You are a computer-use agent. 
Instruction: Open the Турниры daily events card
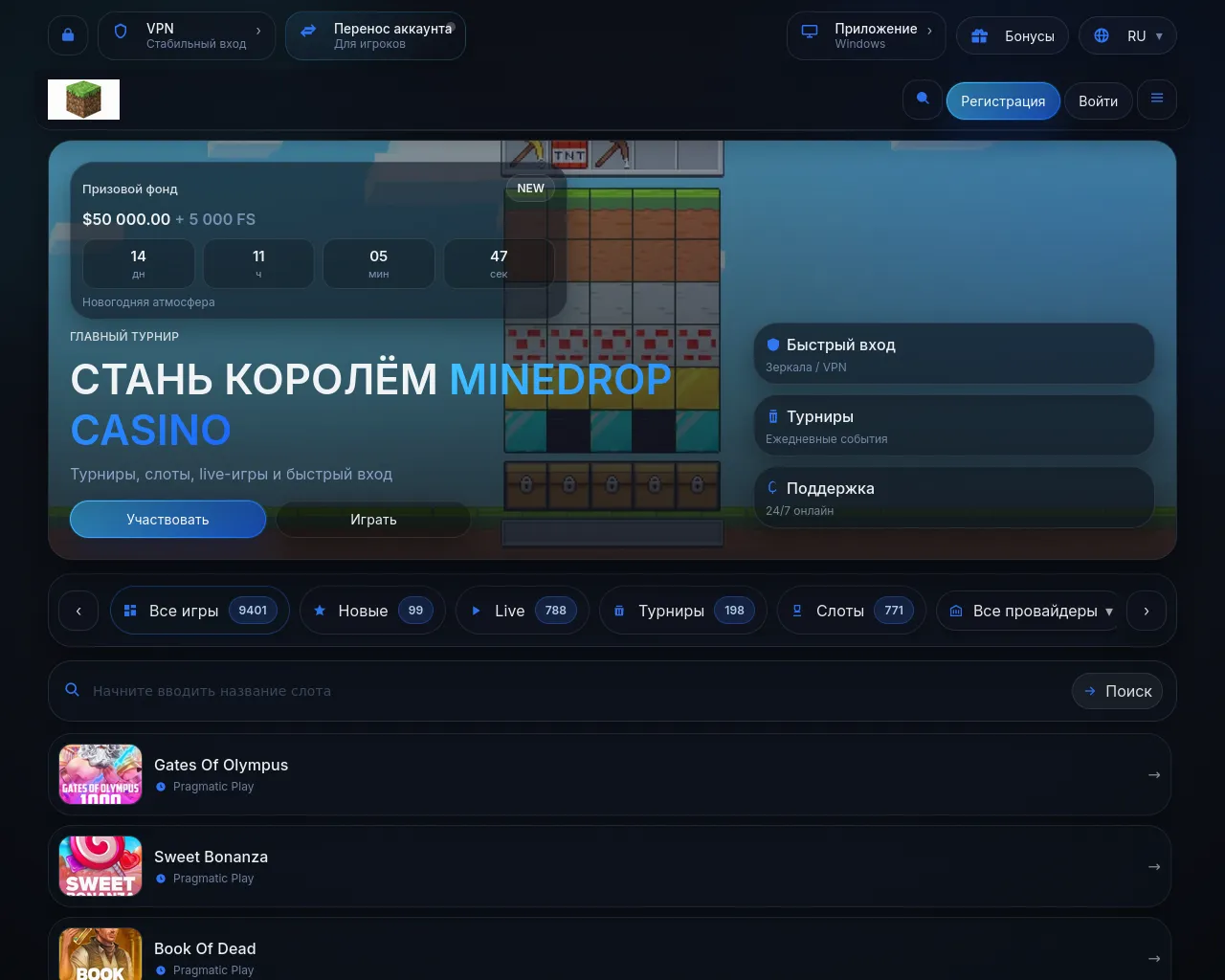coord(954,426)
